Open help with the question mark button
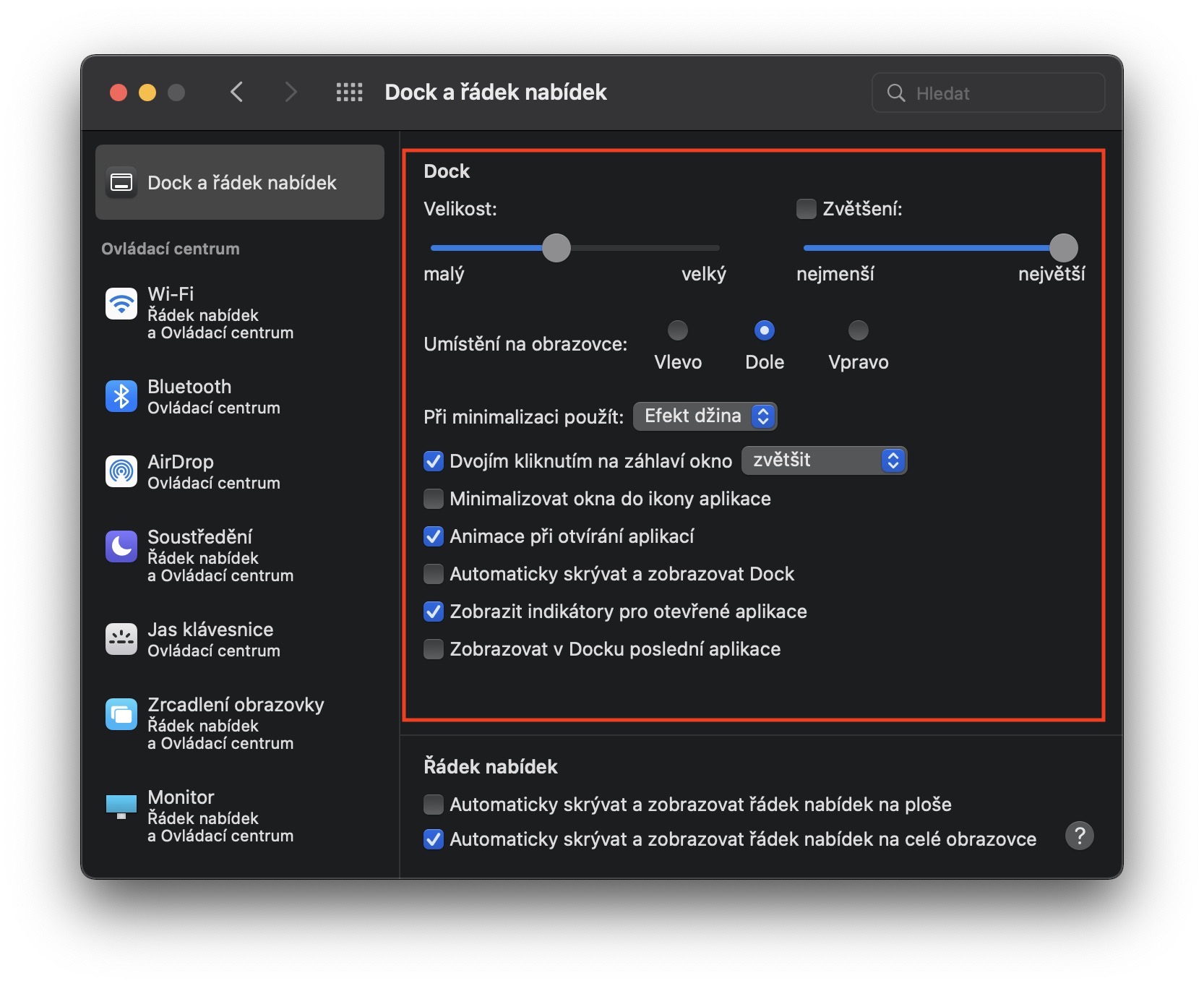Screen dimensions: 1204x986 tap(1080, 836)
